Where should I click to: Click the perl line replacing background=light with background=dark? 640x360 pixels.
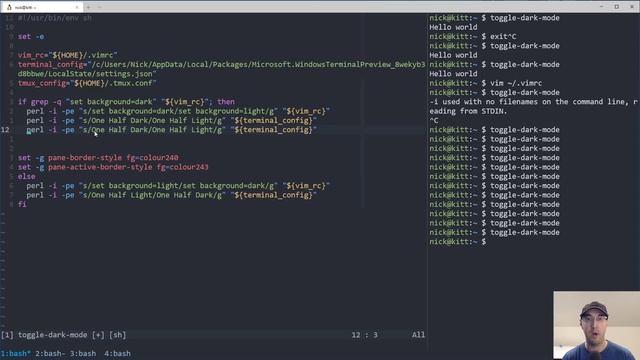178,186
